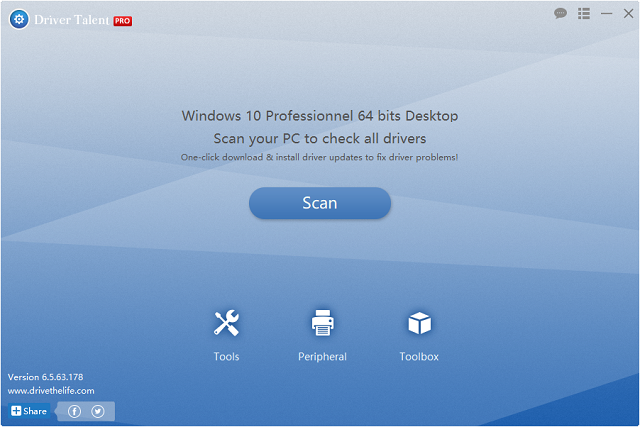Open the Toolbox cube icon
This screenshot has height=427, width=640.
coord(419,323)
